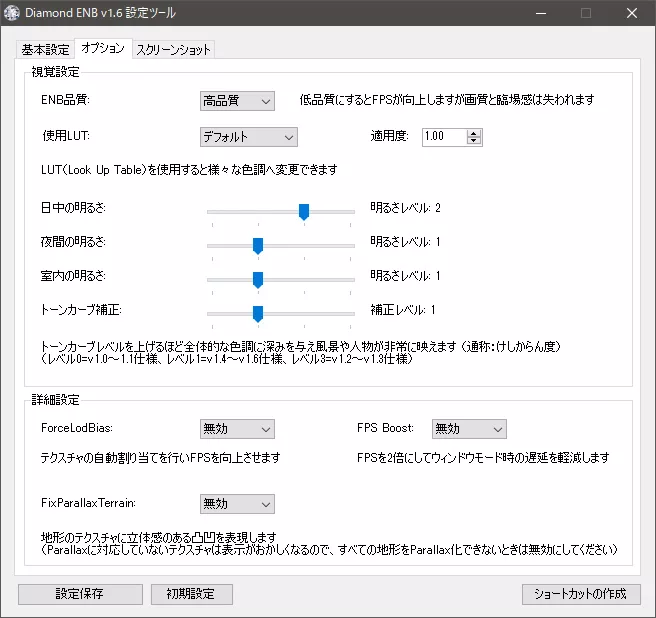
Task: Click the 適用度 value field showing 1.00
Action: coord(444,136)
